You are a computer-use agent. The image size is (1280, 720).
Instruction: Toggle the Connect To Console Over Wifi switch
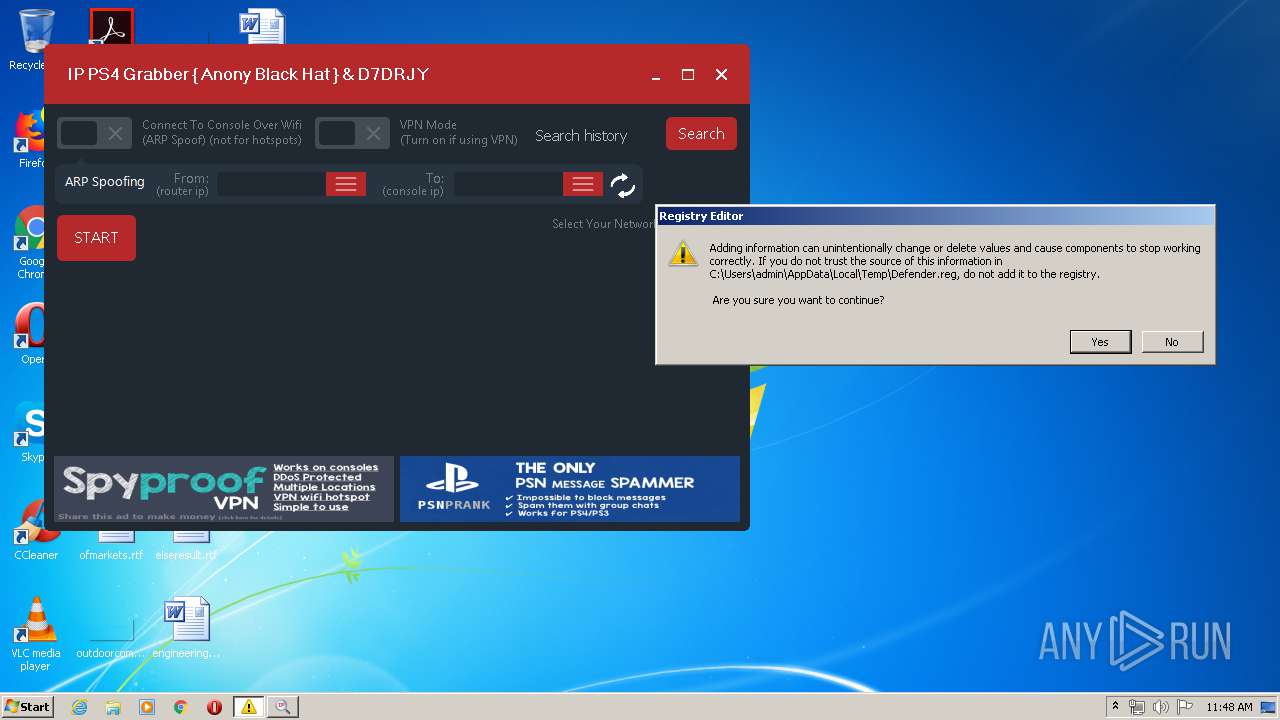tap(94, 133)
